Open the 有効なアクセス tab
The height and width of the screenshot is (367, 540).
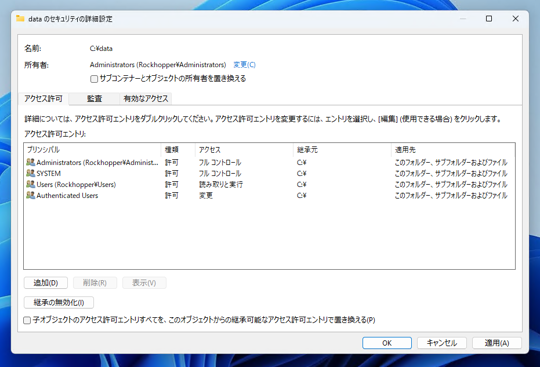146,99
